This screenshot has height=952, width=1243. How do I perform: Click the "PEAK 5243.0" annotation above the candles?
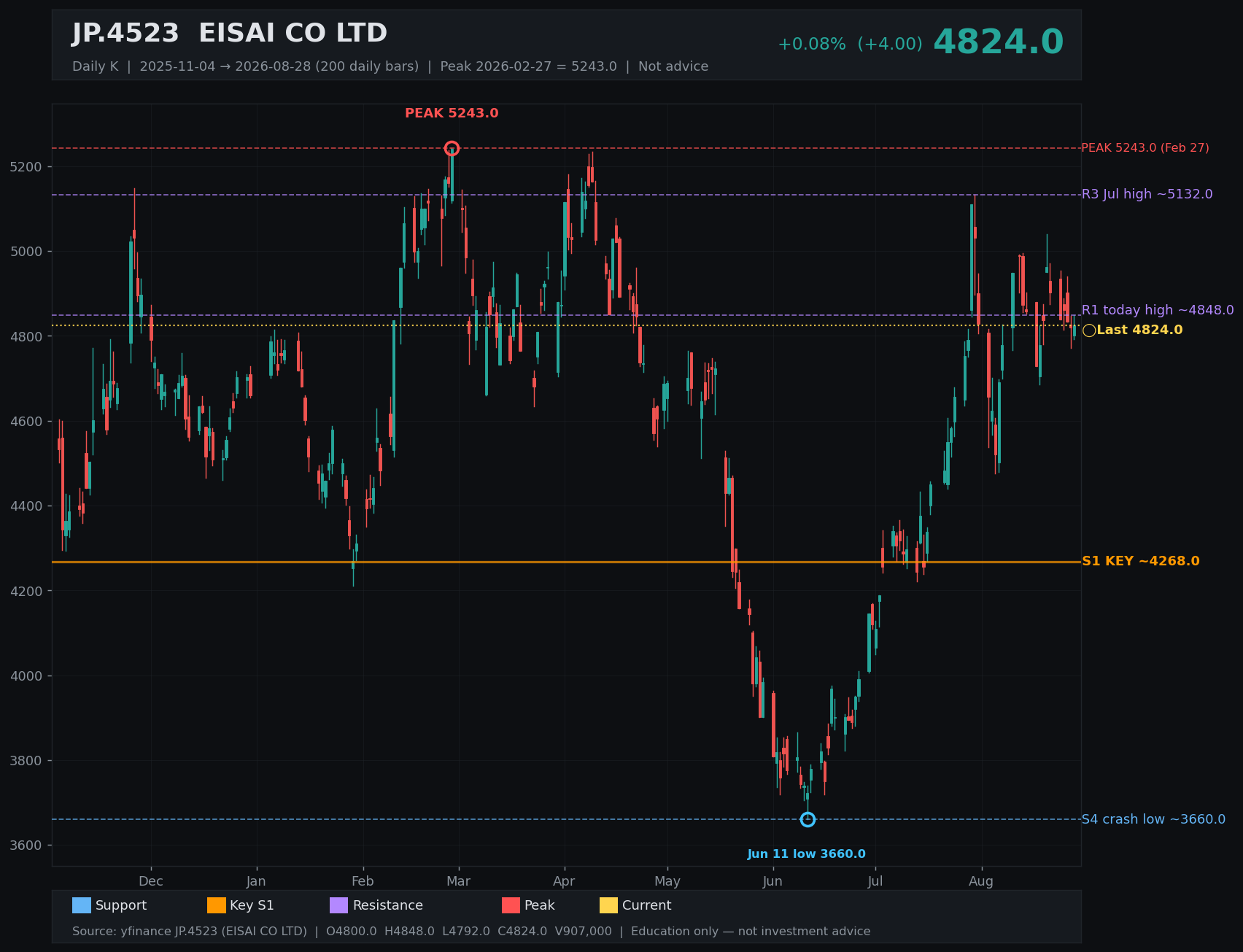click(452, 113)
